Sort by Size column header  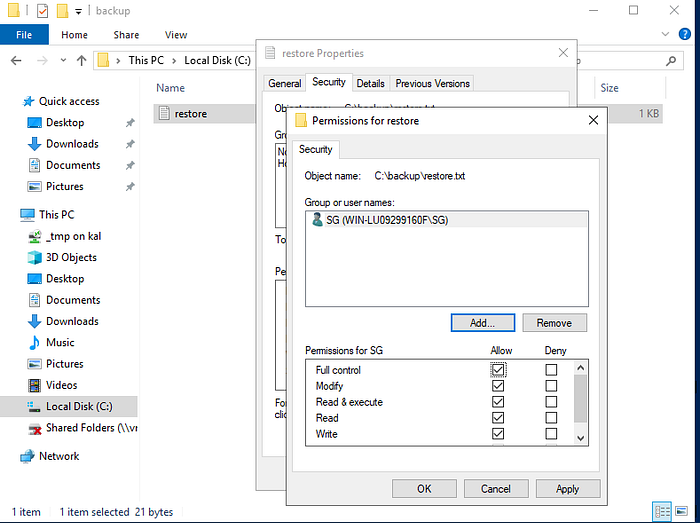[x=609, y=88]
